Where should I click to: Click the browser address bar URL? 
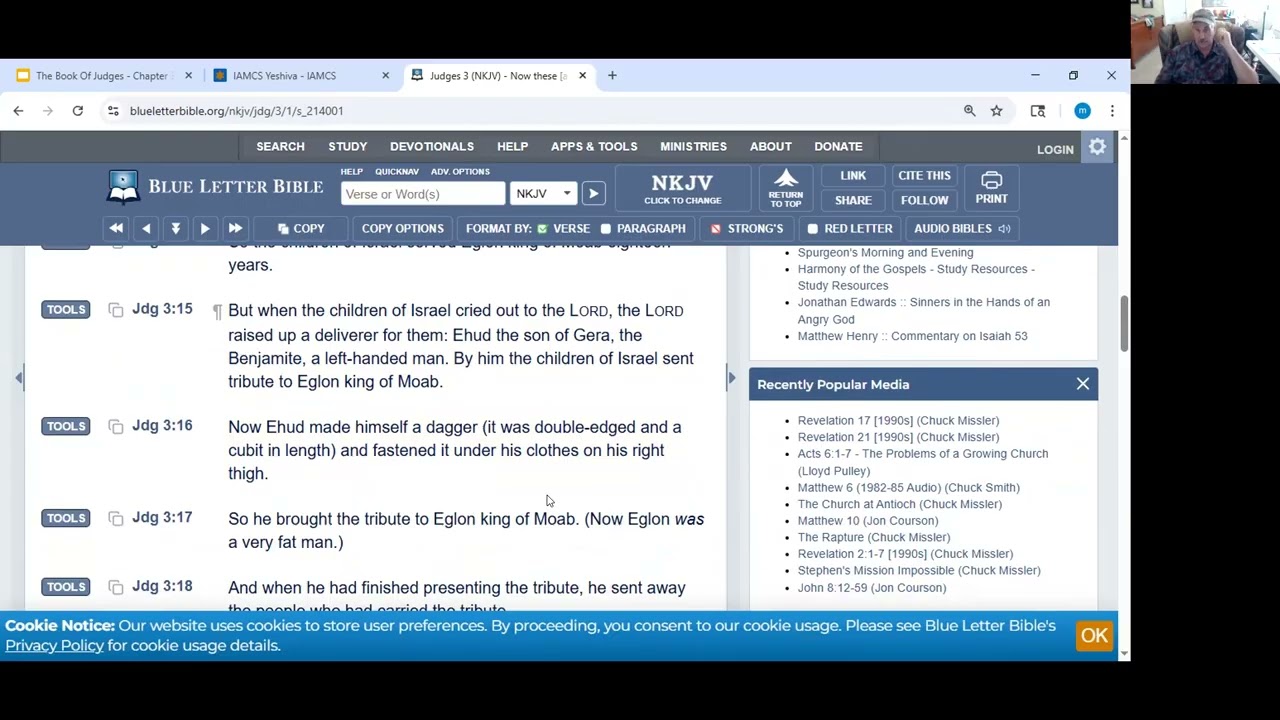click(x=236, y=111)
